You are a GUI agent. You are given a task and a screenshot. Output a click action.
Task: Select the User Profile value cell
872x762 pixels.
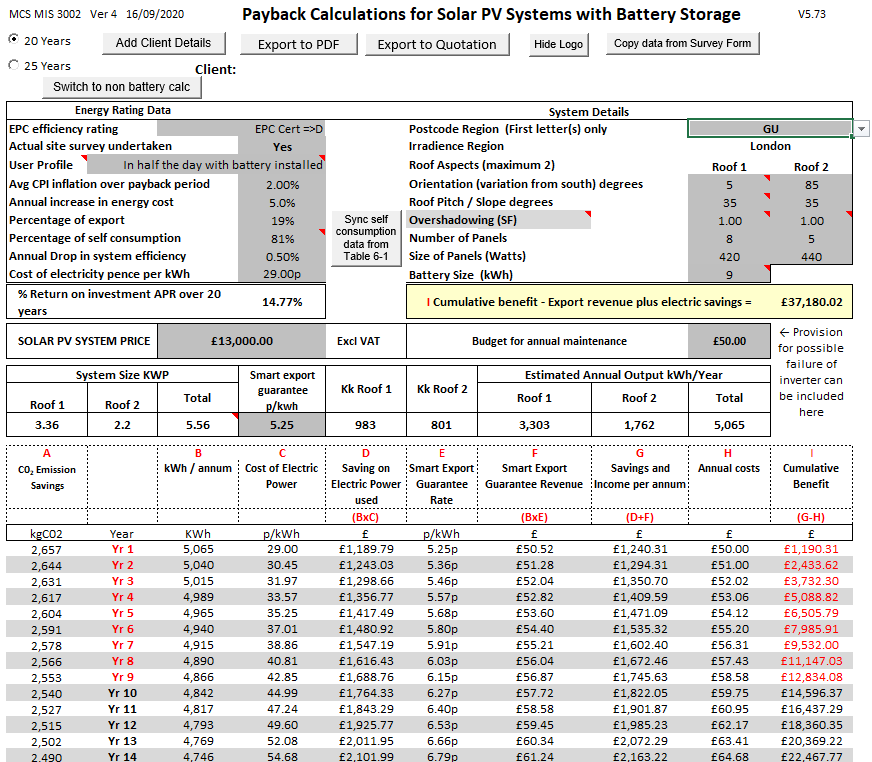tap(222, 165)
